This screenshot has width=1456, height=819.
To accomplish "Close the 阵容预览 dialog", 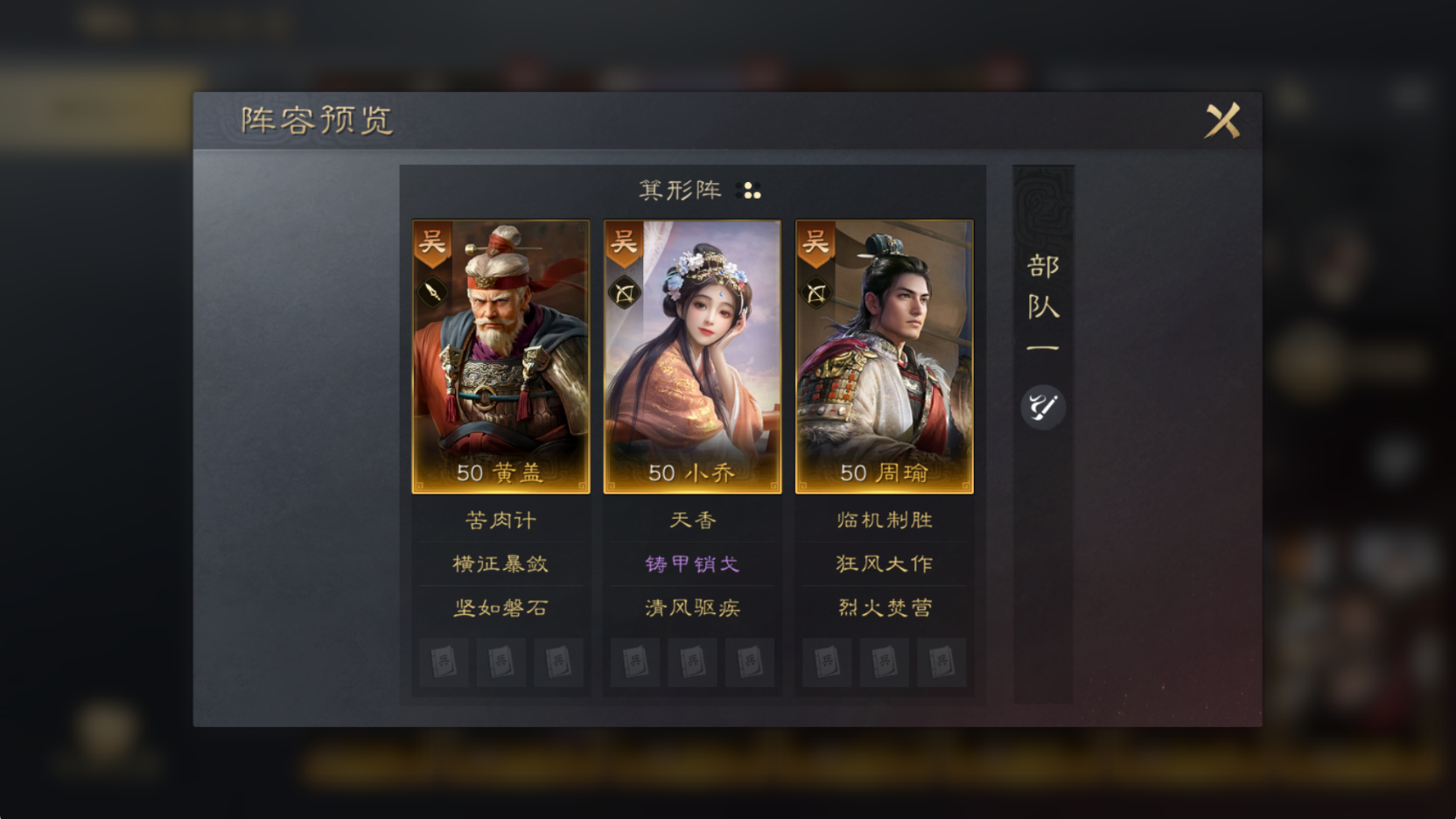I will coord(1222,121).
